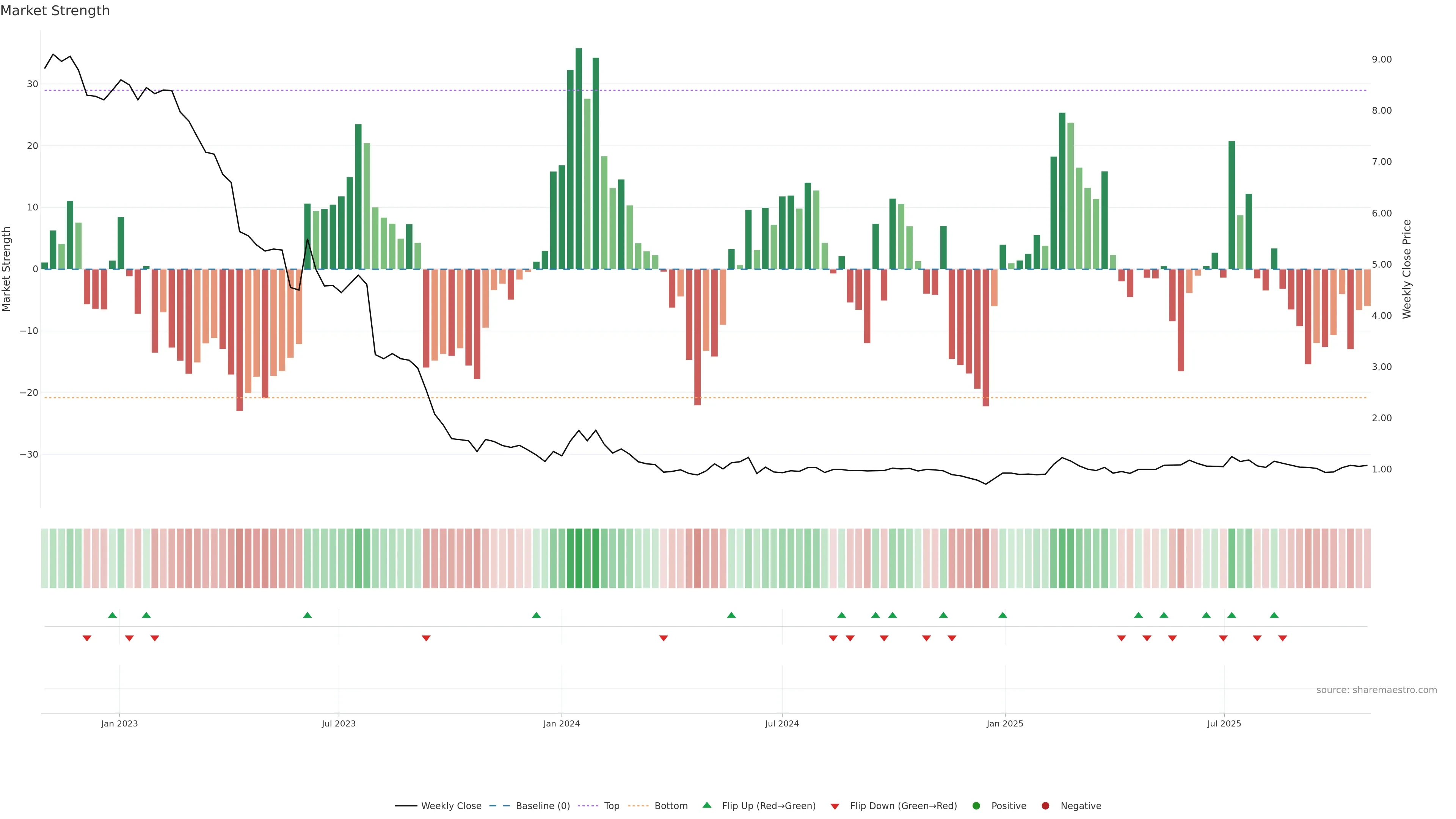Click the darkest green heat-strip cell
Viewport: 1456px width, 819px height.
pos(579,559)
